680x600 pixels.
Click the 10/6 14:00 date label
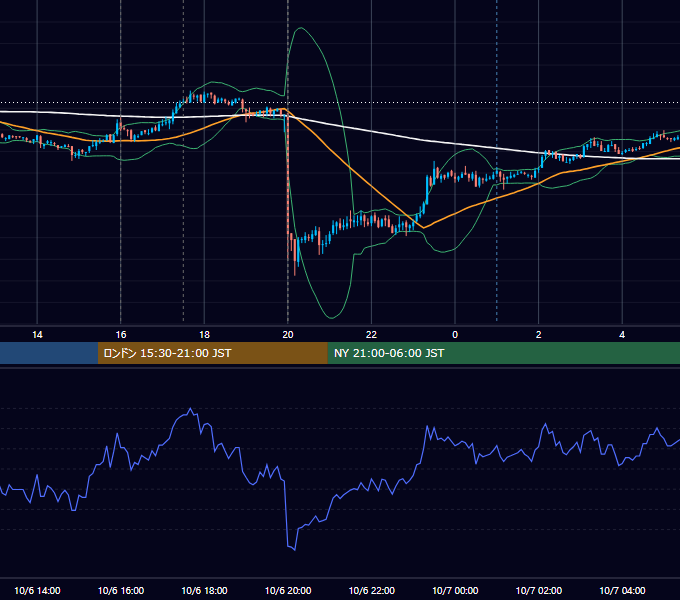(x=37, y=590)
